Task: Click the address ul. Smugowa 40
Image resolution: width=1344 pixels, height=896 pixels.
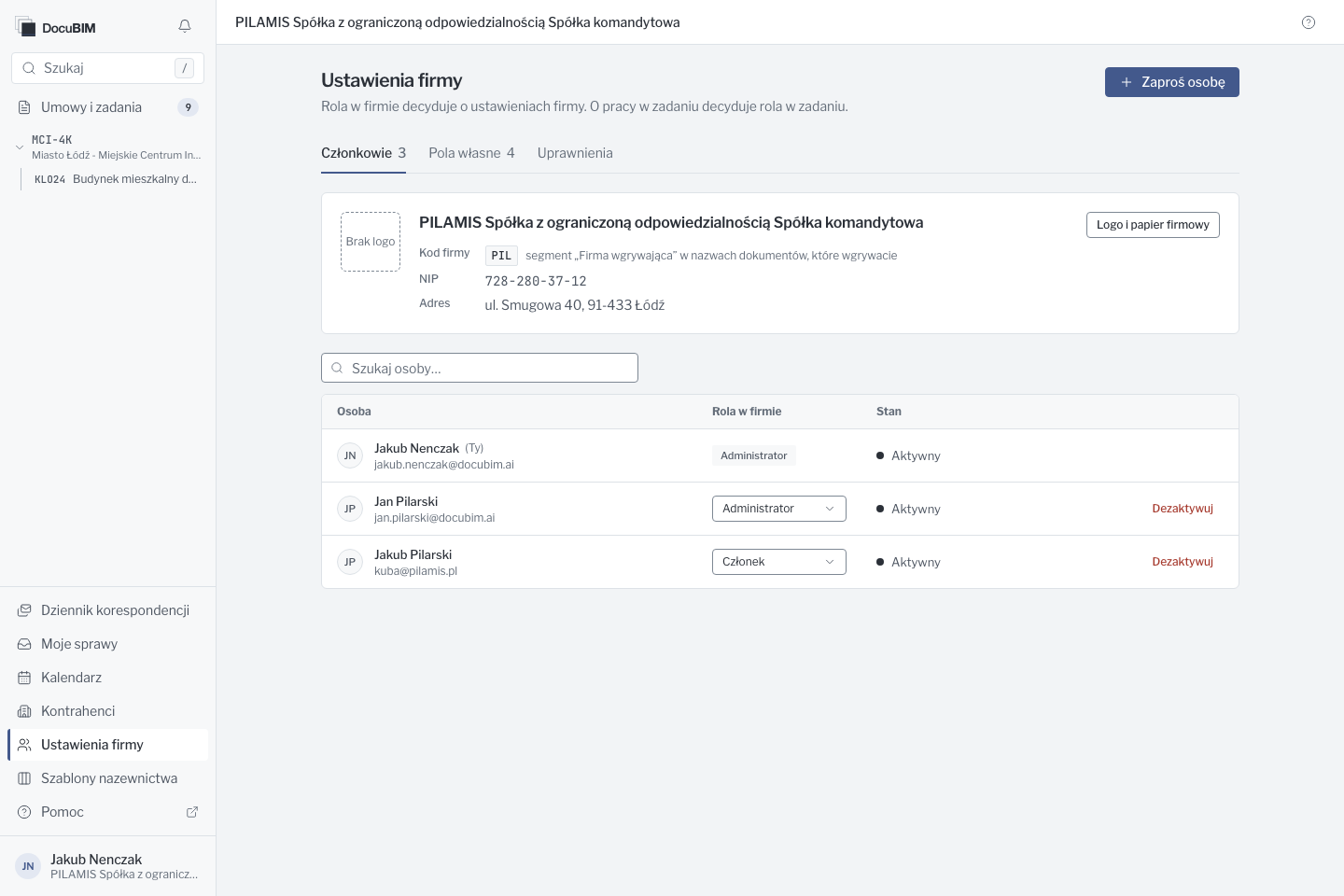Action: [575, 305]
